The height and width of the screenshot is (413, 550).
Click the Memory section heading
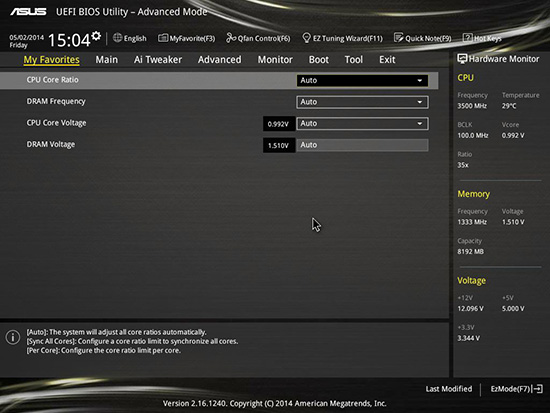(x=474, y=194)
